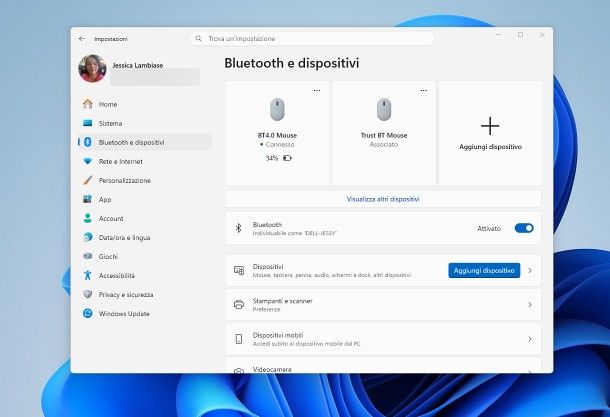The image size is (610, 417).
Task: Maximize the Impostazioni window
Action: pos(521,35)
